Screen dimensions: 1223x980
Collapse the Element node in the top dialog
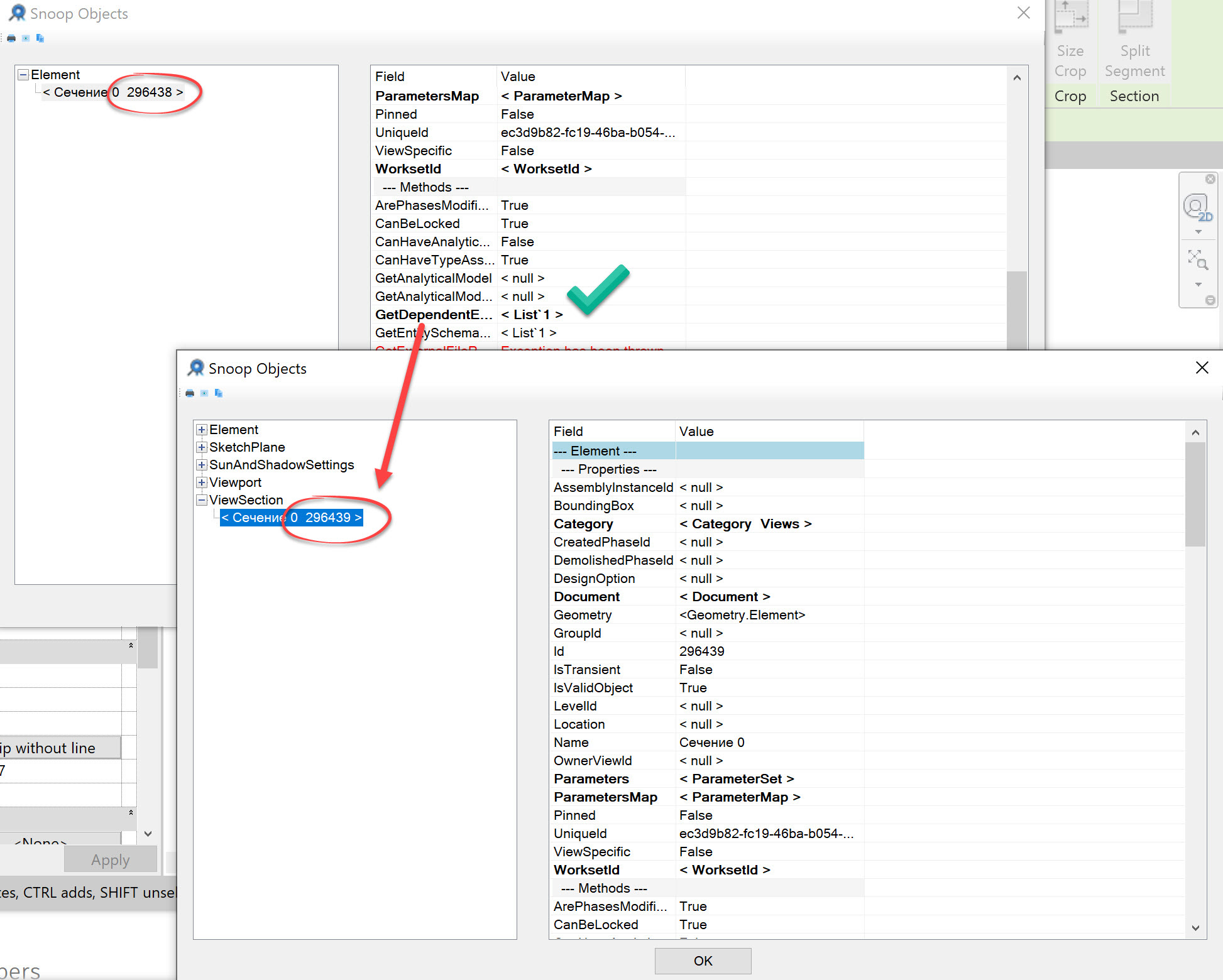pyautogui.click(x=23, y=74)
